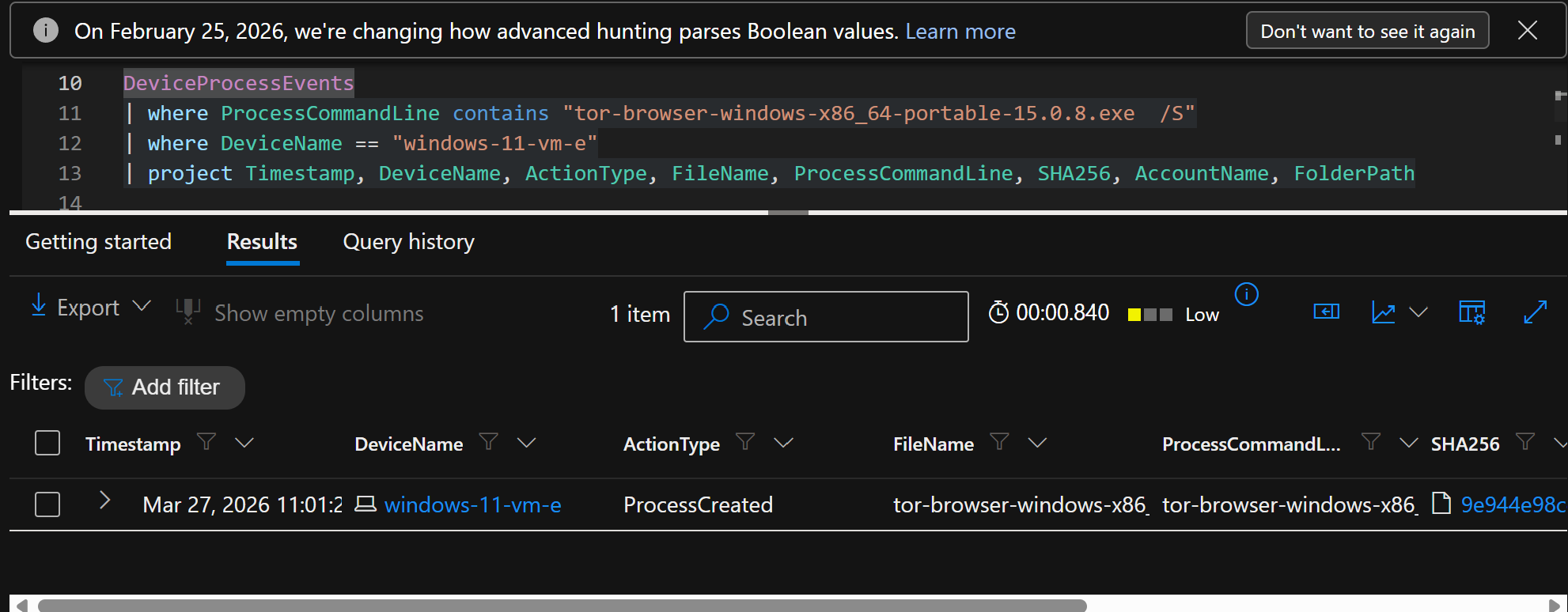Screen dimensions: 1568x612
Task: Open the Export dropdown arrow
Action: (x=142, y=306)
